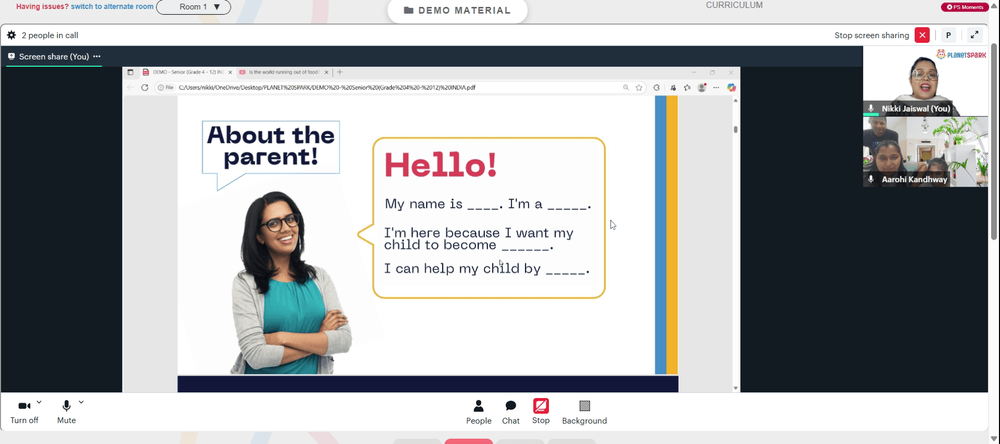
Task: Open Screen share options ellipsis
Action: [x=97, y=56]
